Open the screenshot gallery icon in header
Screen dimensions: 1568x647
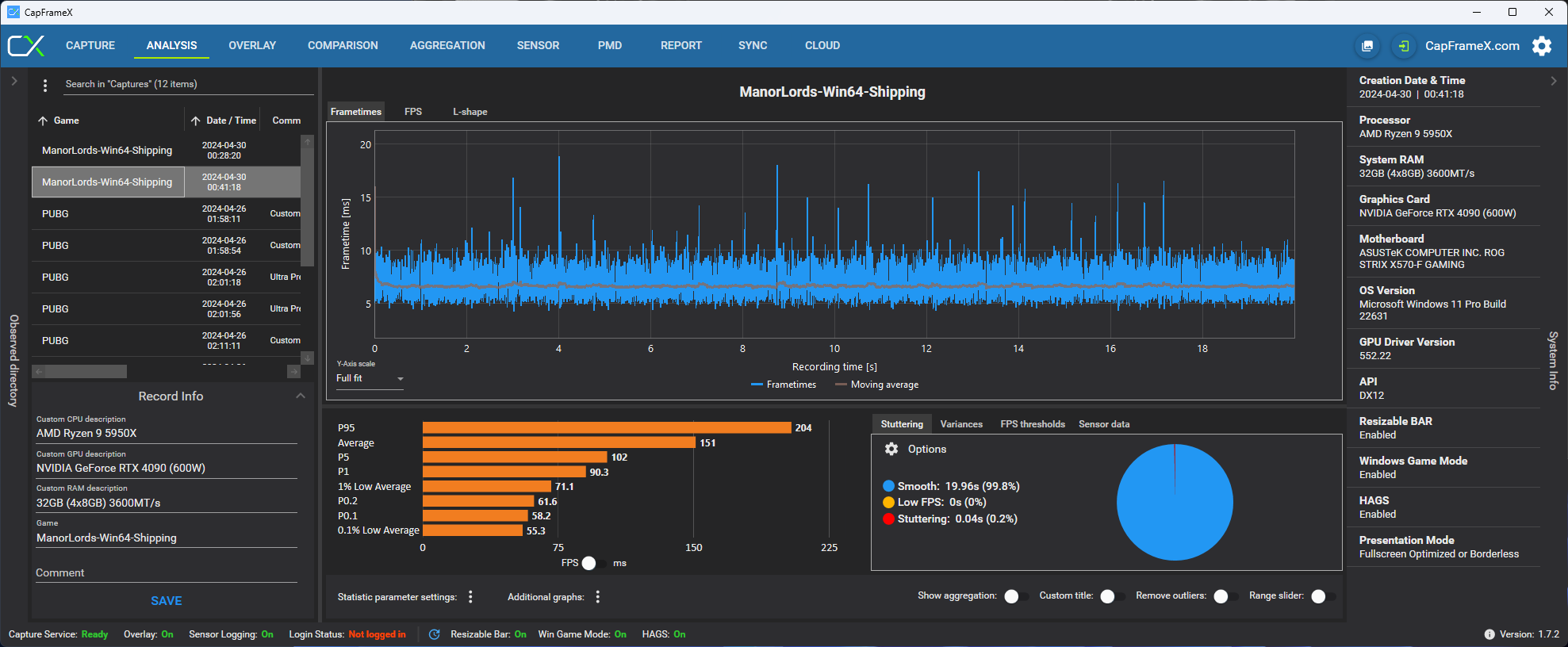[1367, 46]
